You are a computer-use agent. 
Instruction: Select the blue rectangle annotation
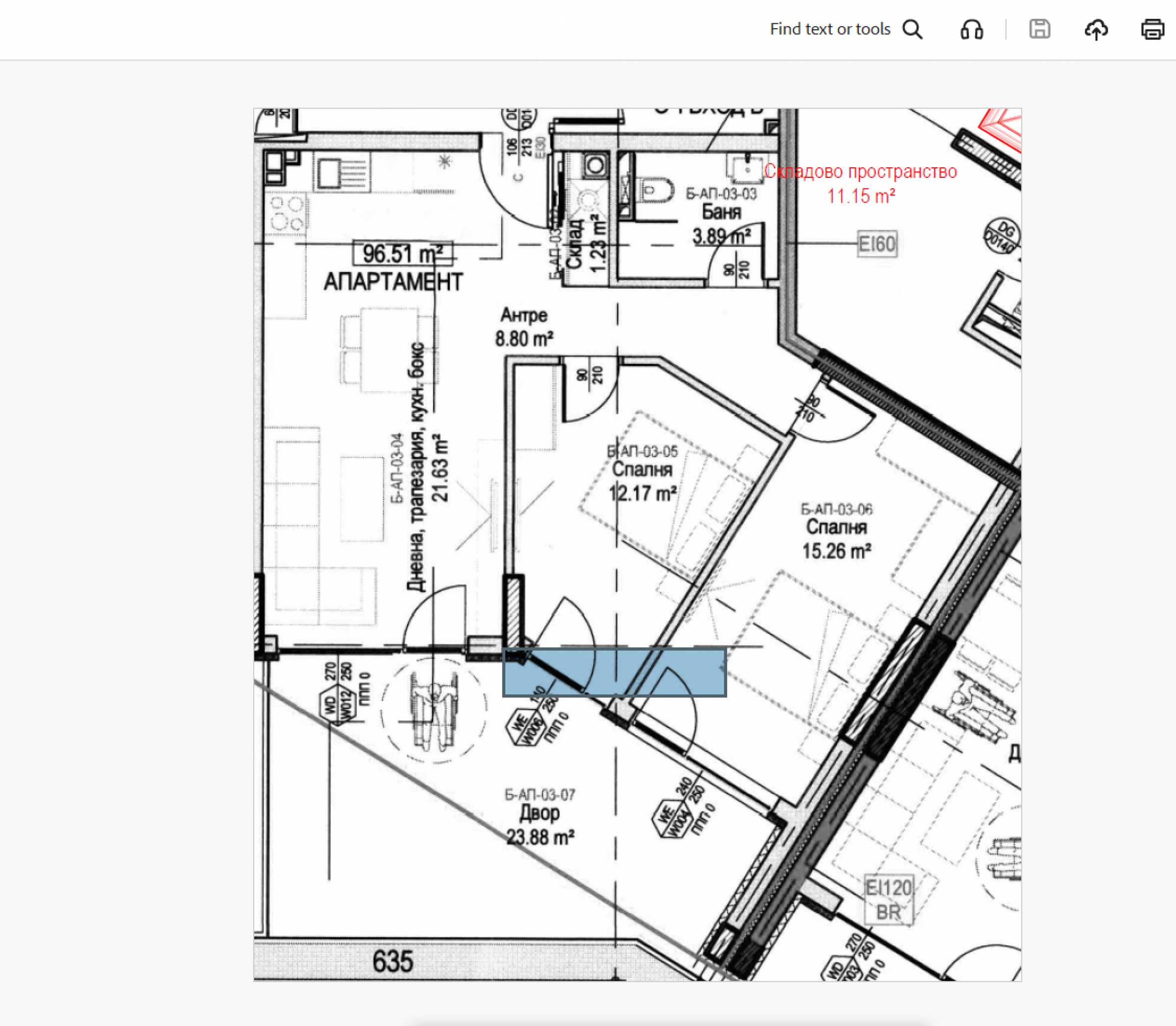pos(614,672)
